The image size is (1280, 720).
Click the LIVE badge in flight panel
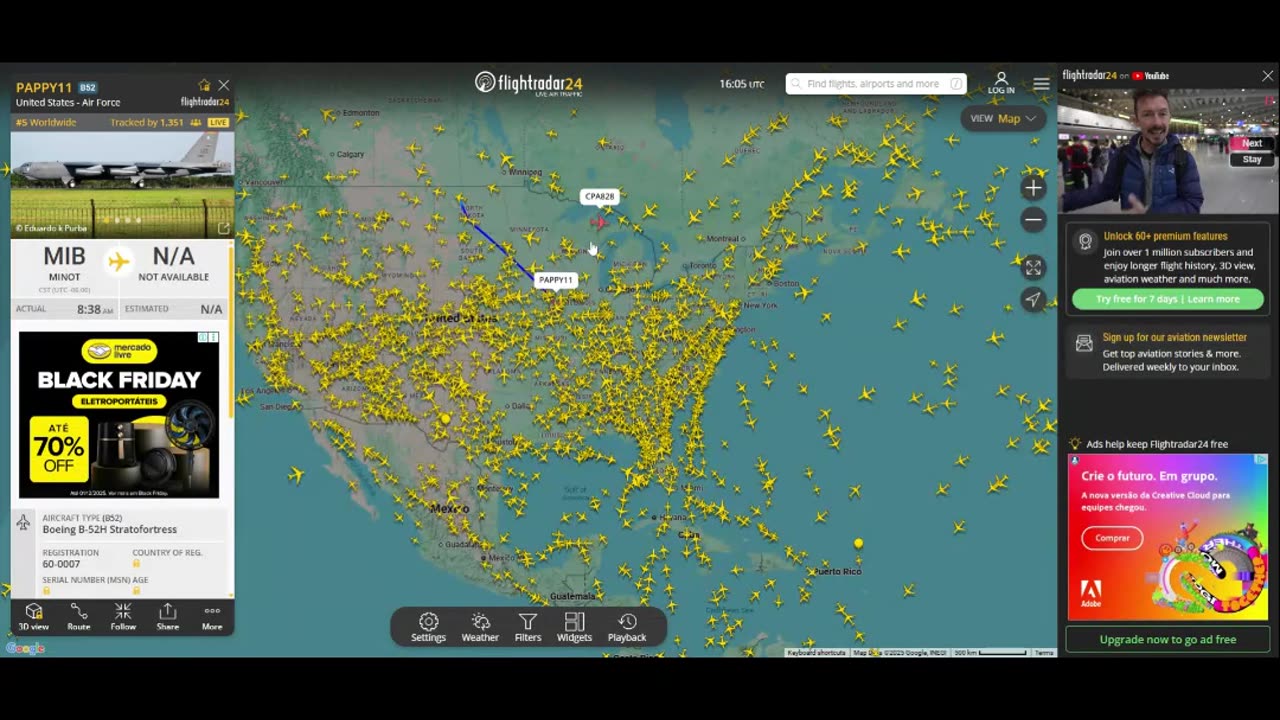pyautogui.click(x=218, y=122)
